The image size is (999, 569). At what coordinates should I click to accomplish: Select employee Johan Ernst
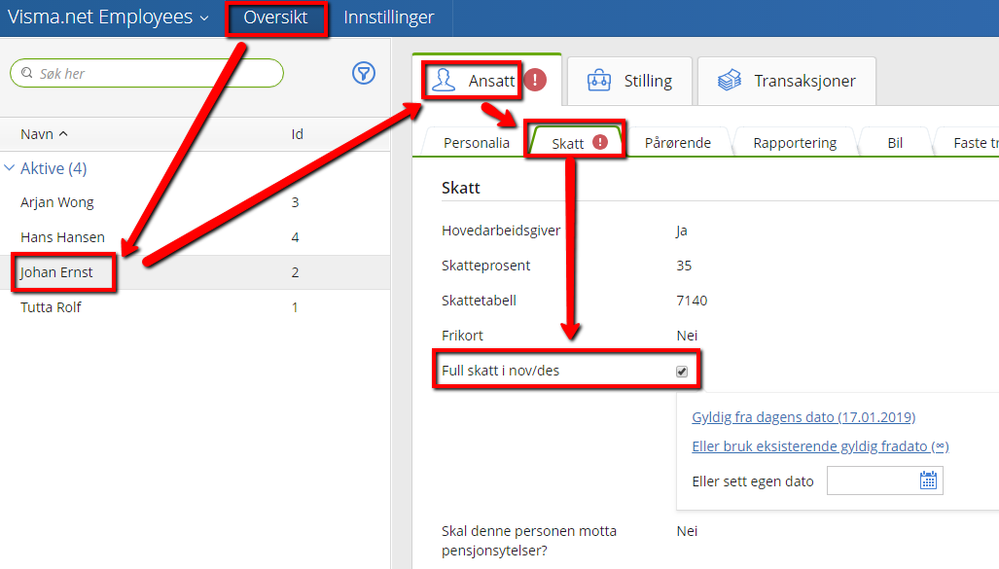pos(195,273)
